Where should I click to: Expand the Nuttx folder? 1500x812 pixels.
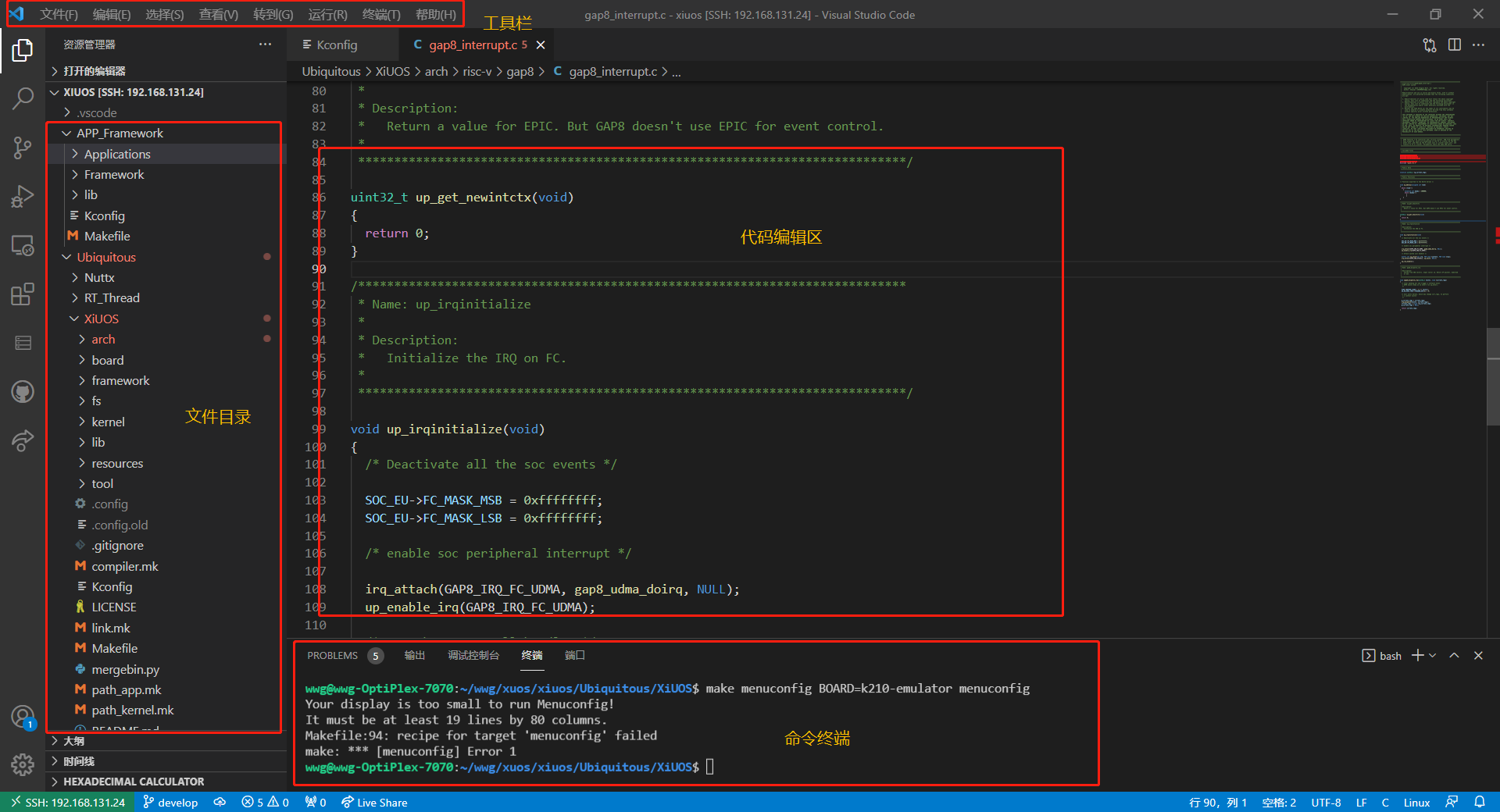click(166, 278)
